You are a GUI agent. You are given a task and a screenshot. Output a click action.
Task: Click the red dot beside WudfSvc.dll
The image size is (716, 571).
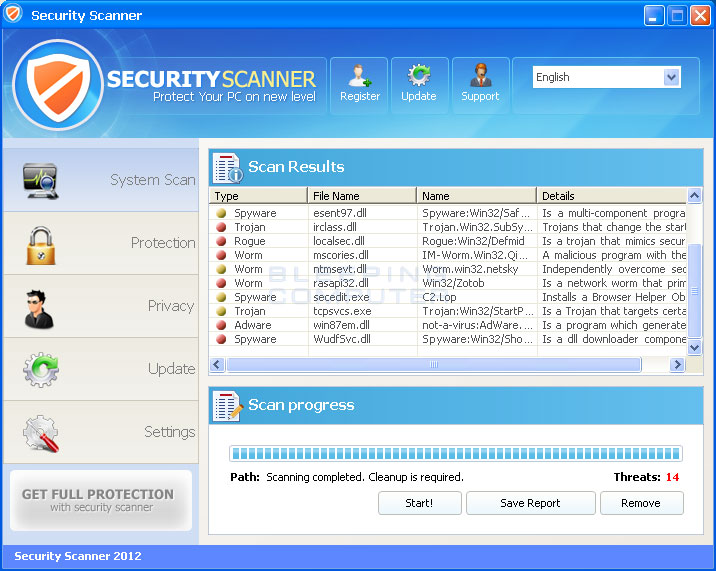coord(221,339)
